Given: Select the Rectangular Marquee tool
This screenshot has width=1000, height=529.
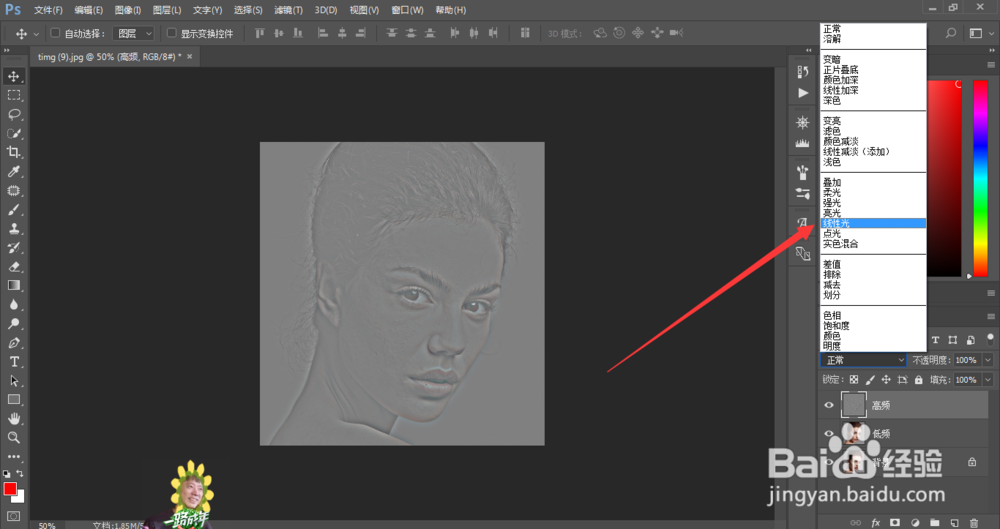Looking at the screenshot, I should pyautogui.click(x=13, y=96).
